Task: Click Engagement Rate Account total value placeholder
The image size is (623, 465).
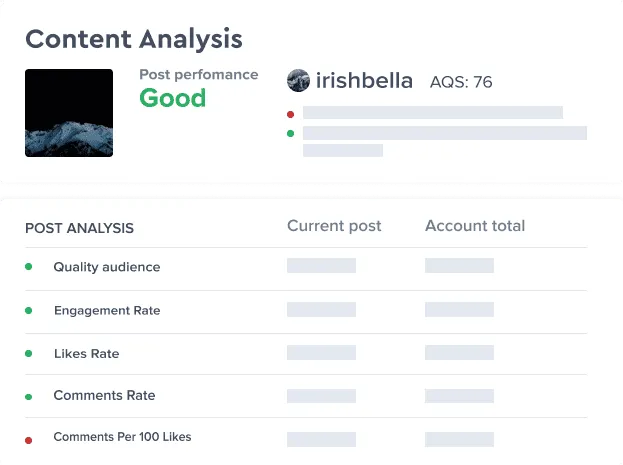Action: pos(459,309)
